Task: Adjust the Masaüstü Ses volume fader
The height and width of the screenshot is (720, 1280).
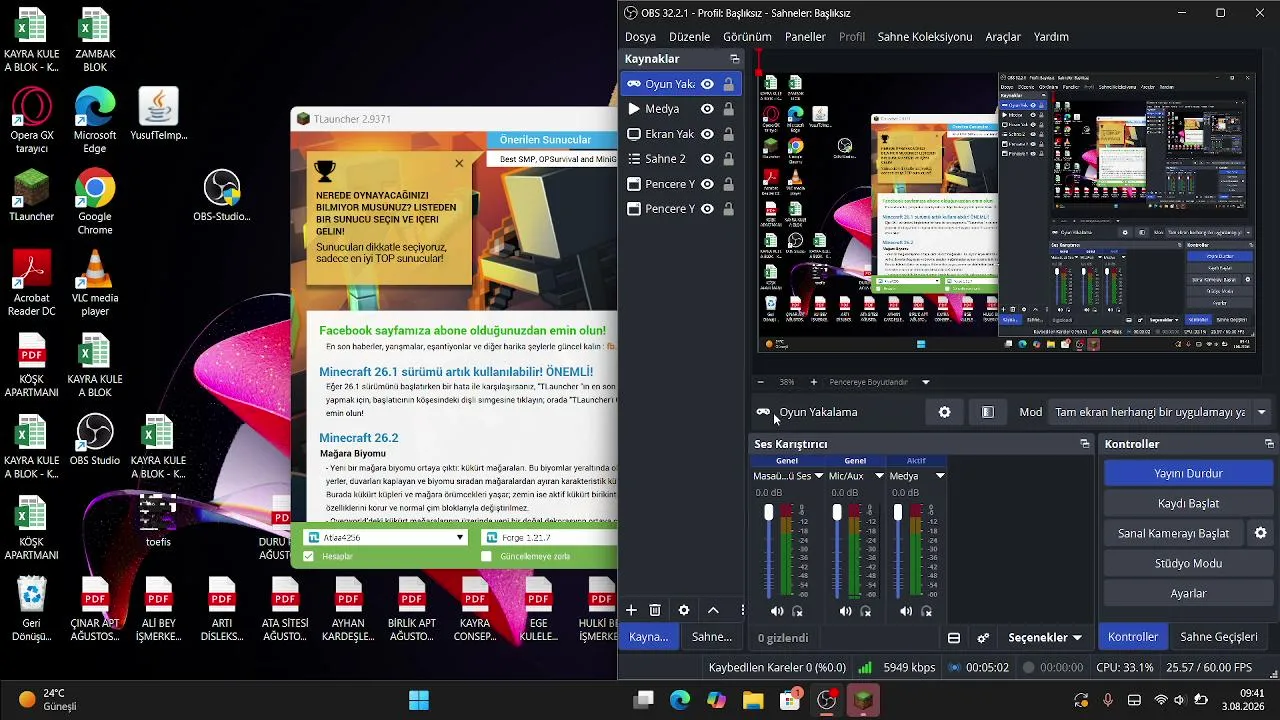Action: pos(768,513)
